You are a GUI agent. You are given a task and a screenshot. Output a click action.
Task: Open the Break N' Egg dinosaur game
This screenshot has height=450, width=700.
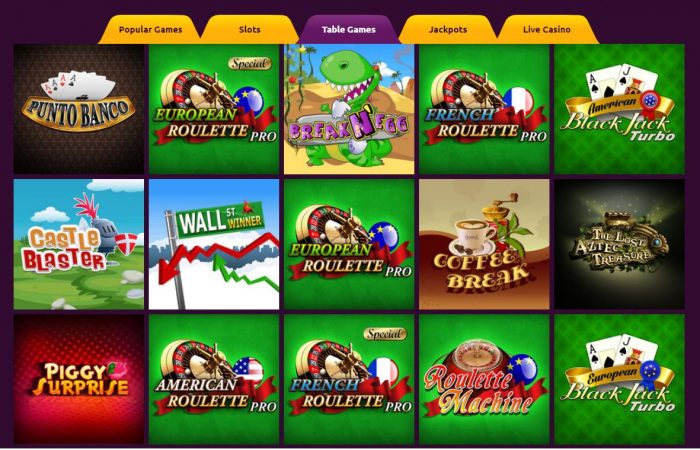pos(349,109)
